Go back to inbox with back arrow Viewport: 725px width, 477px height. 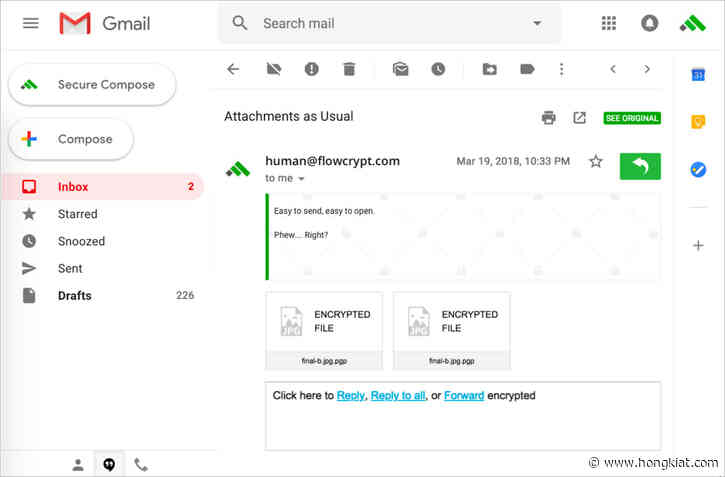point(233,69)
